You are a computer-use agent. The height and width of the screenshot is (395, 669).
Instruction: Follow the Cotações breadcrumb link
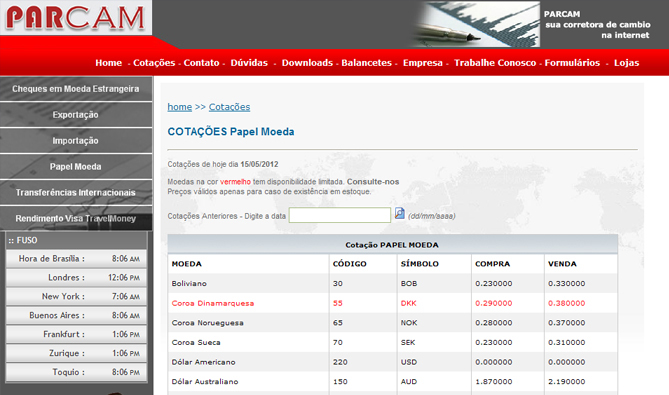coord(230,107)
